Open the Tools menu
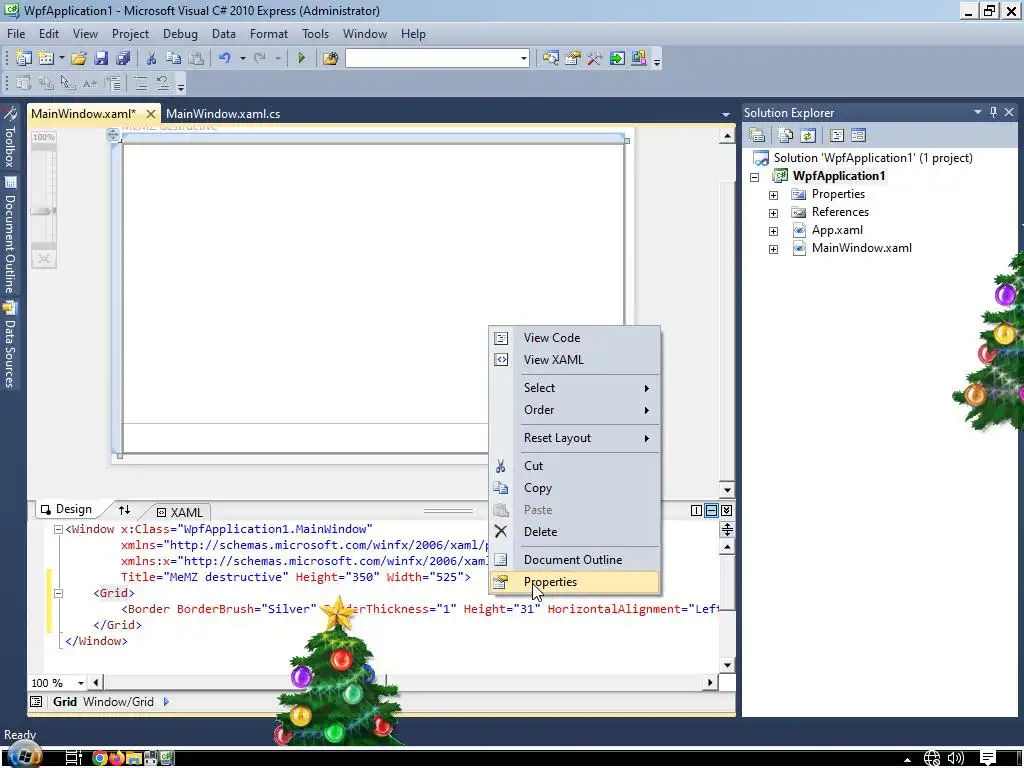Viewport: 1024px width, 768px height. tap(315, 34)
